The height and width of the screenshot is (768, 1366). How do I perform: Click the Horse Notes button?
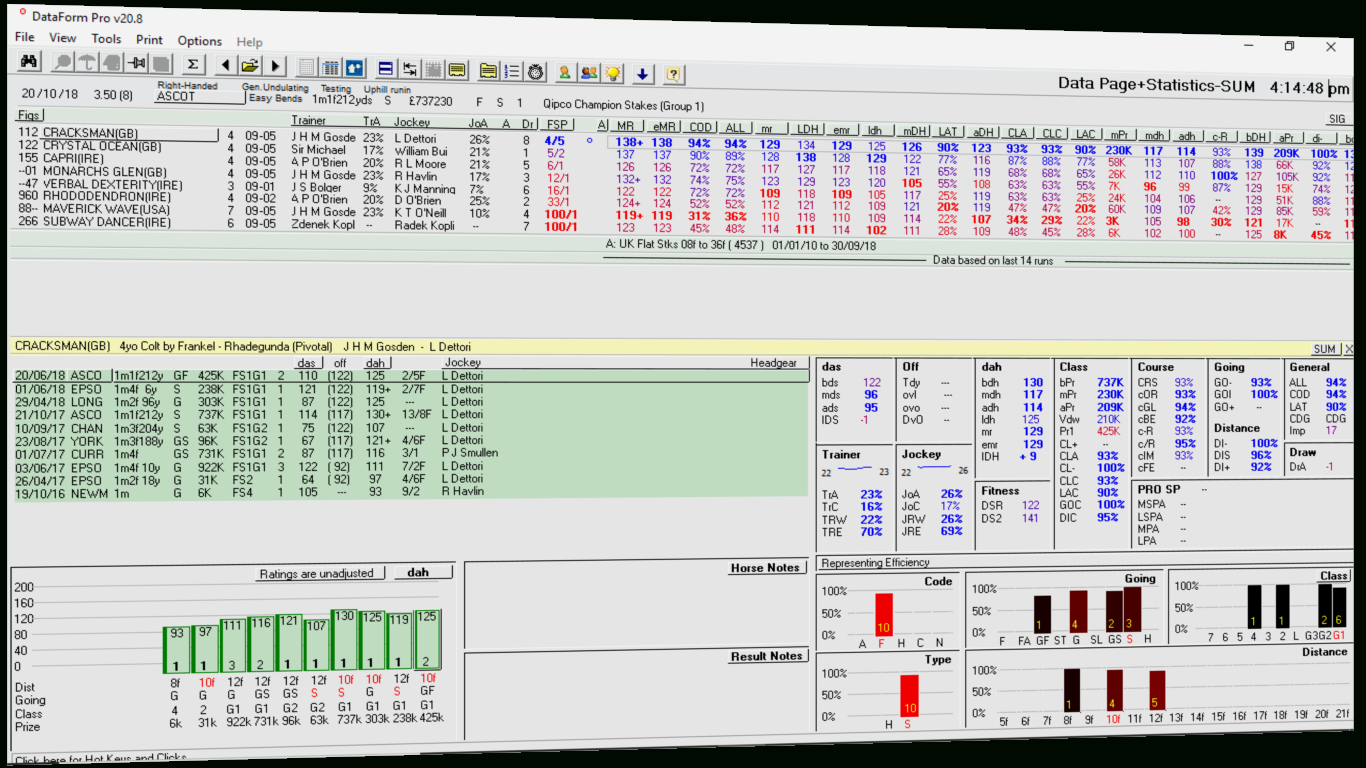[x=765, y=568]
